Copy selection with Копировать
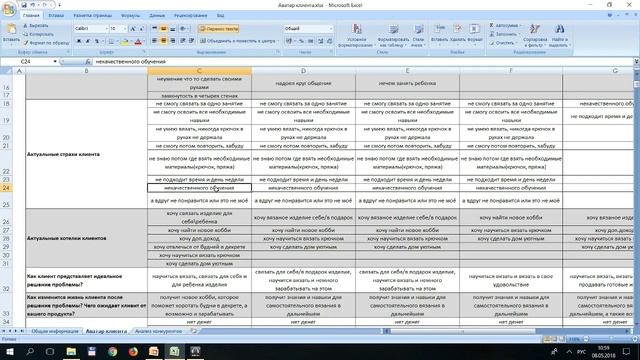640x360 pixels. pos(38,34)
